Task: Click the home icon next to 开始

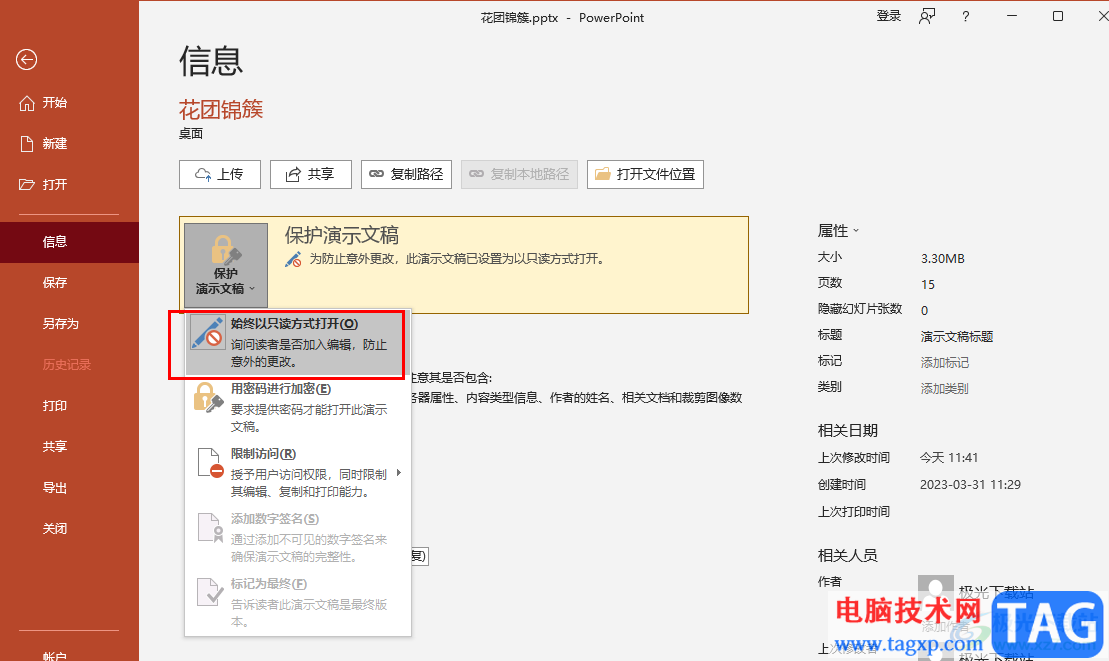Action: (27, 103)
